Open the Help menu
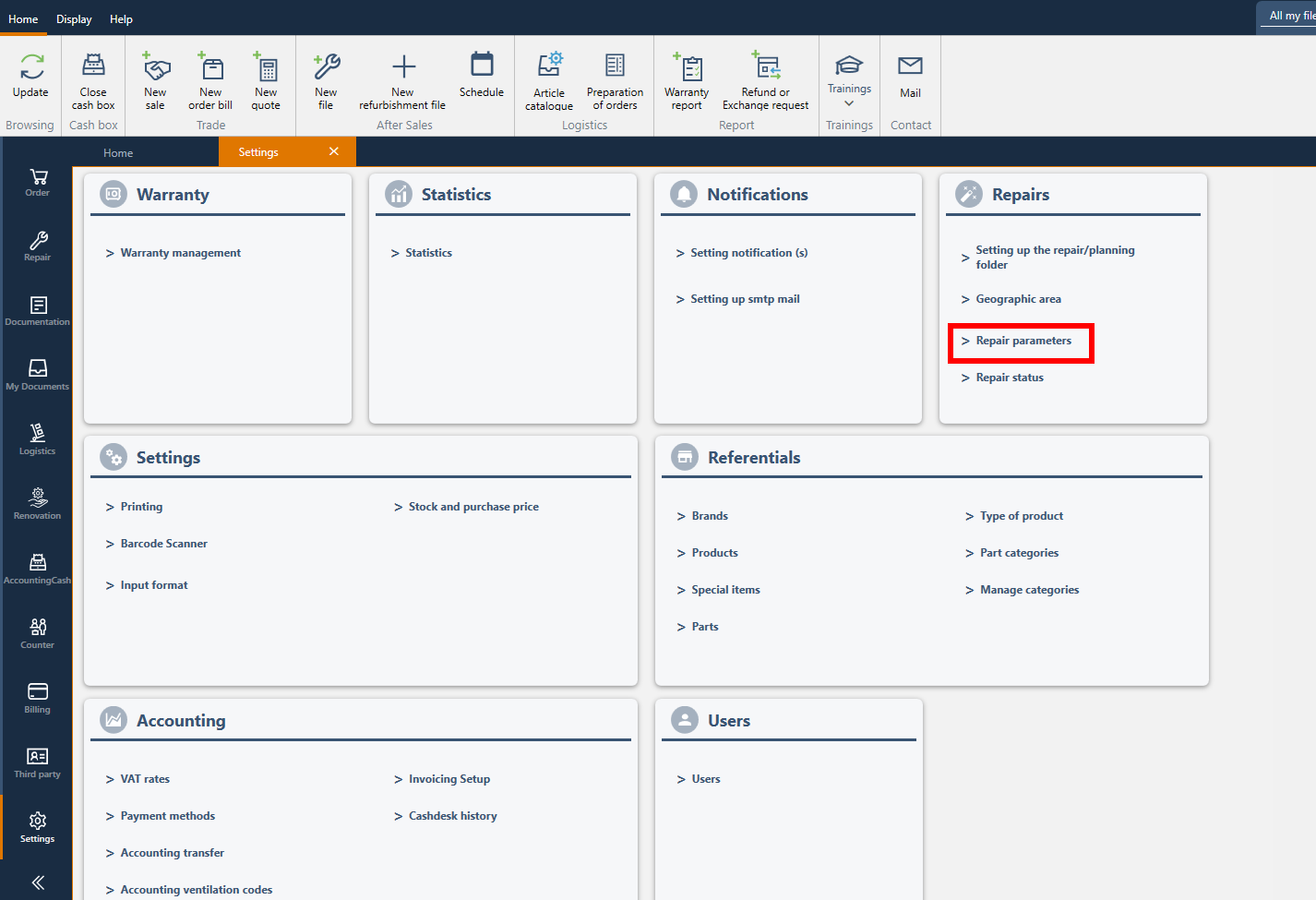 [121, 18]
